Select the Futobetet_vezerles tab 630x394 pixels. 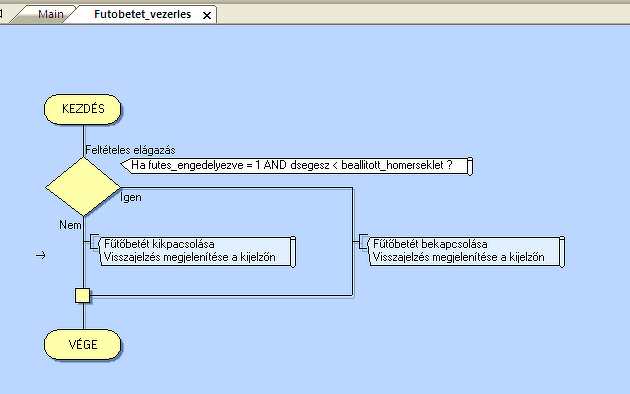click(x=142, y=14)
